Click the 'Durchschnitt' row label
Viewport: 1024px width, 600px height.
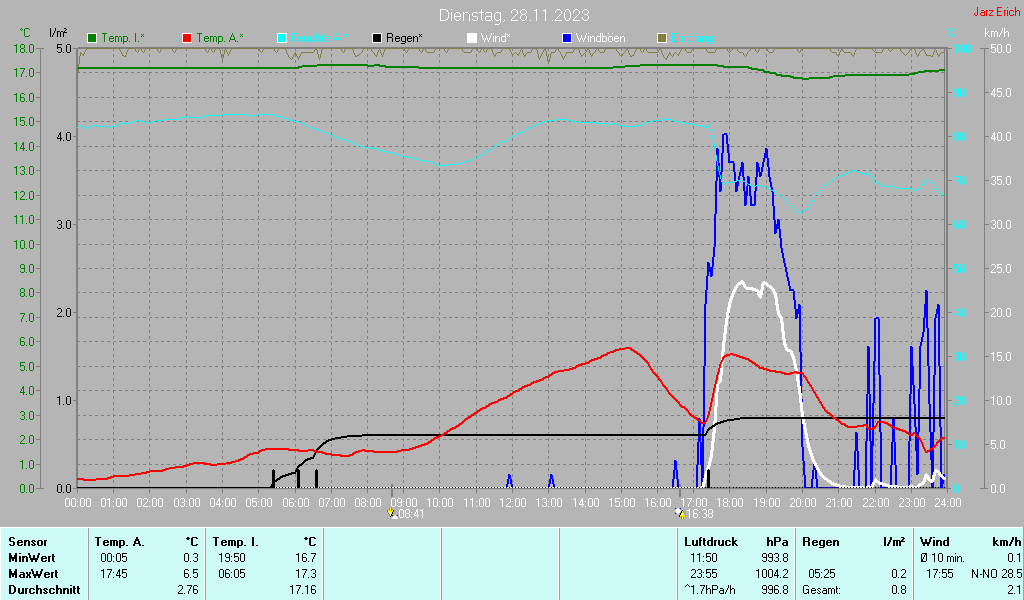44,590
